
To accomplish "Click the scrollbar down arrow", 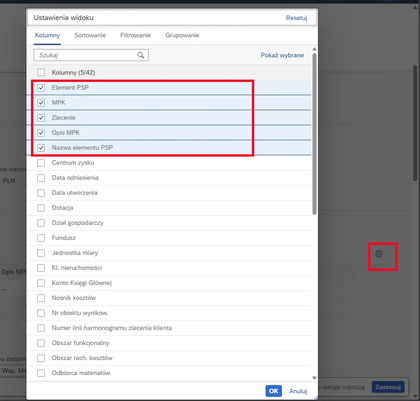I will [314, 378].
